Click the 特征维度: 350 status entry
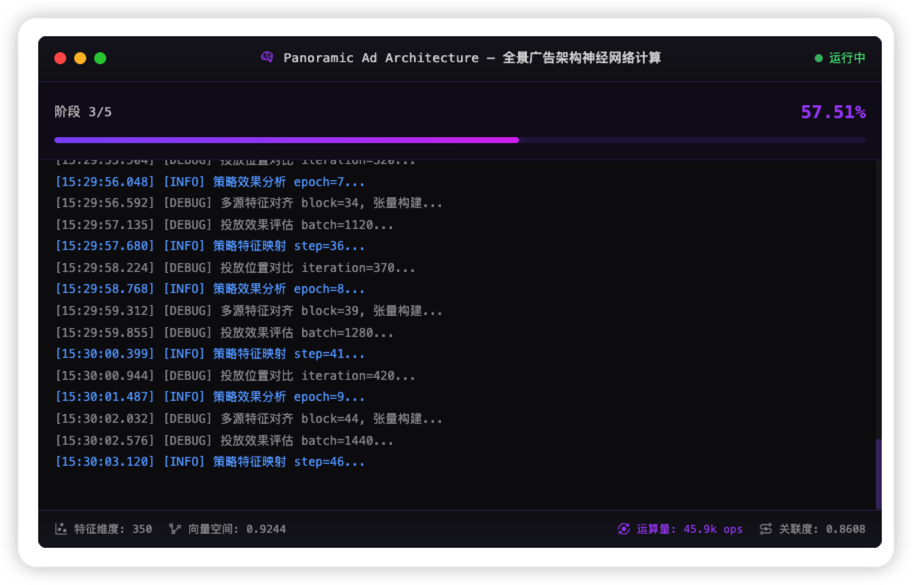This screenshot has height=585, width=912. [x=104, y=529]
